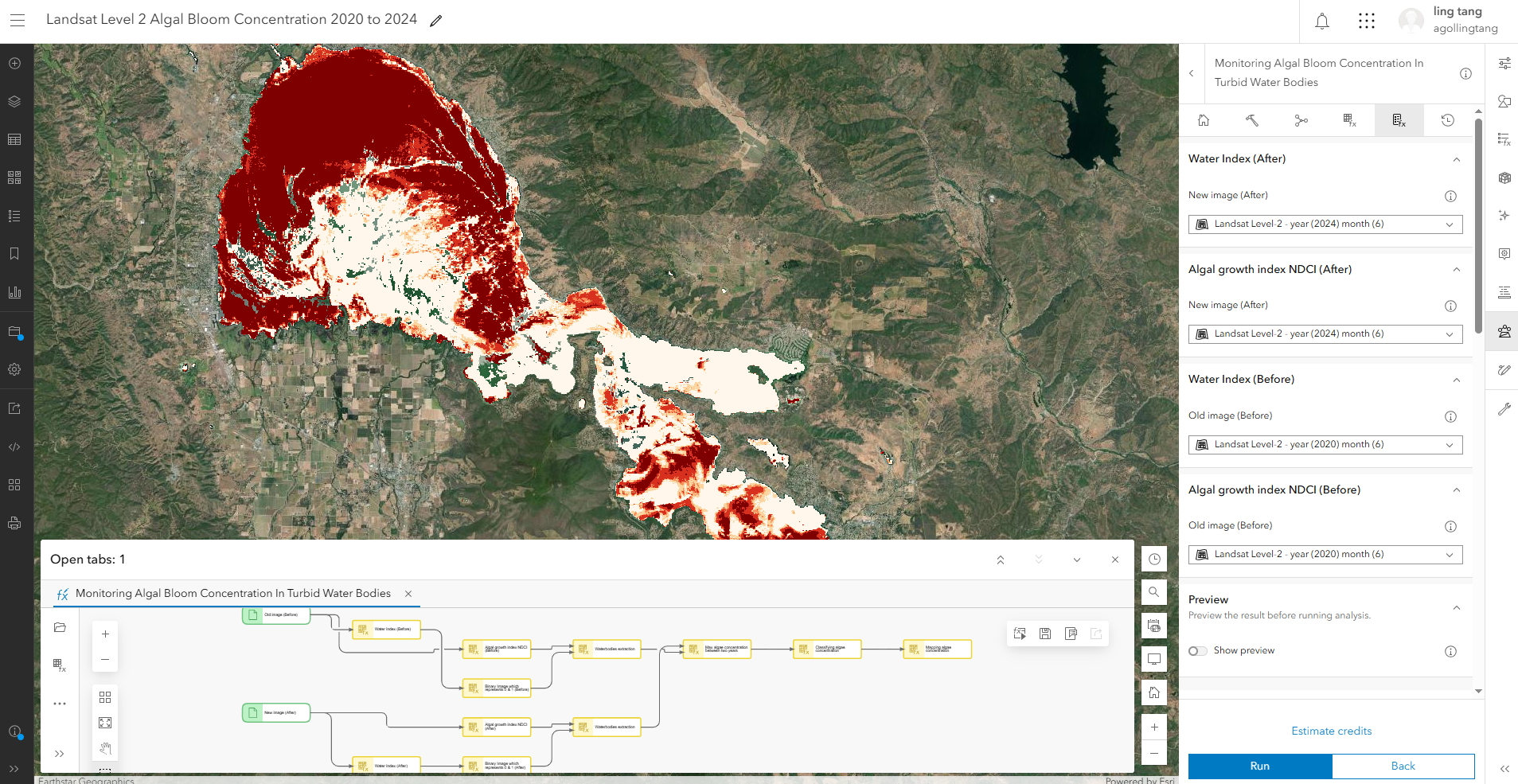
Task: Open the Charts panel in left sidebar
Action: [x=14, y=292]
